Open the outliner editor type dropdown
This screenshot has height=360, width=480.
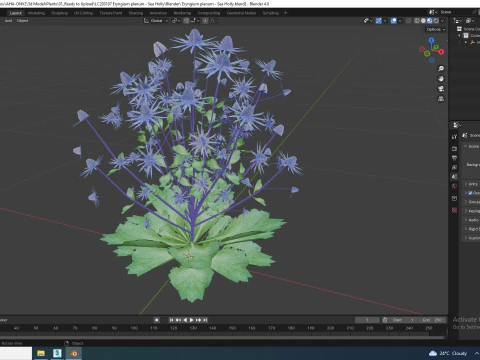457,21
